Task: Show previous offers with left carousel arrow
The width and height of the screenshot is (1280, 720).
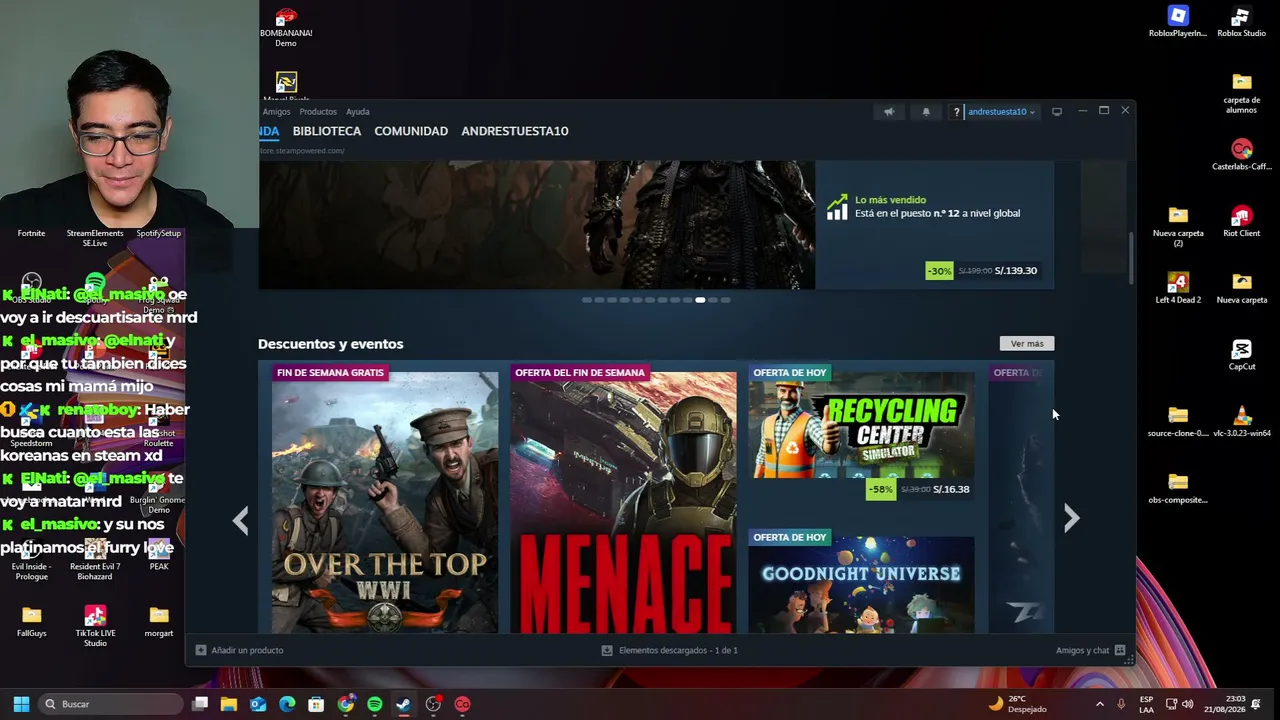Action: [x=241, y=520]
